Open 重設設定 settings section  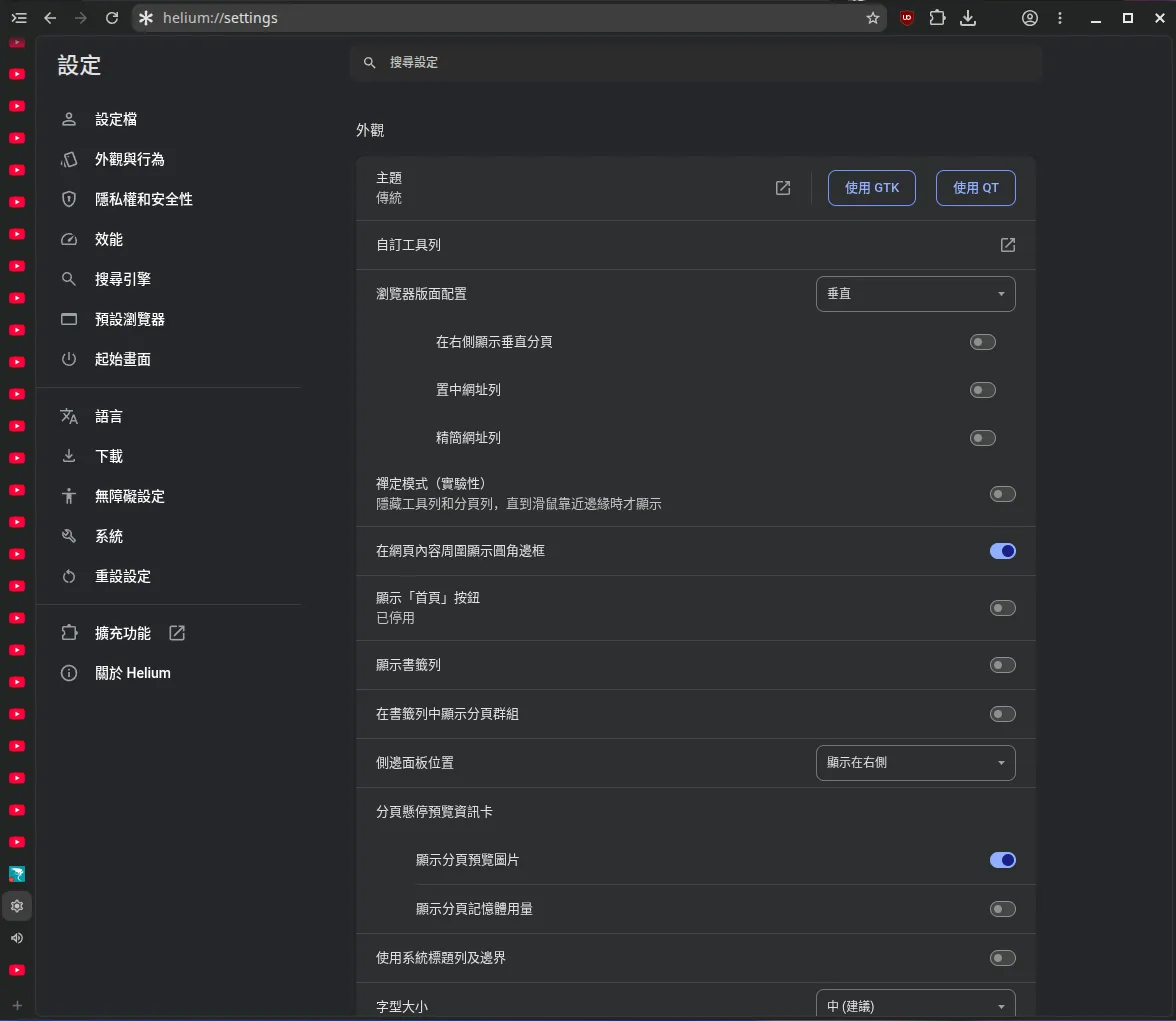click(x=122, y=576)
